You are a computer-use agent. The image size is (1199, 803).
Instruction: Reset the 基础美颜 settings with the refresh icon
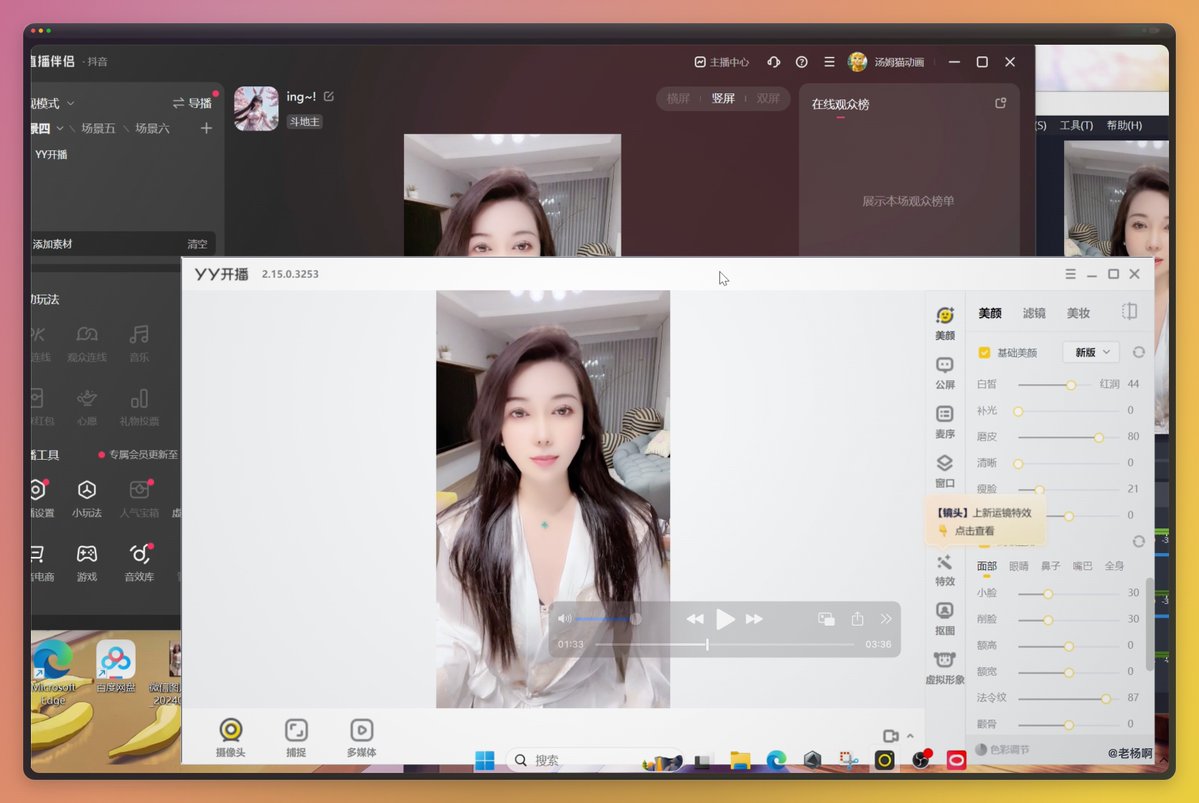1139,352
